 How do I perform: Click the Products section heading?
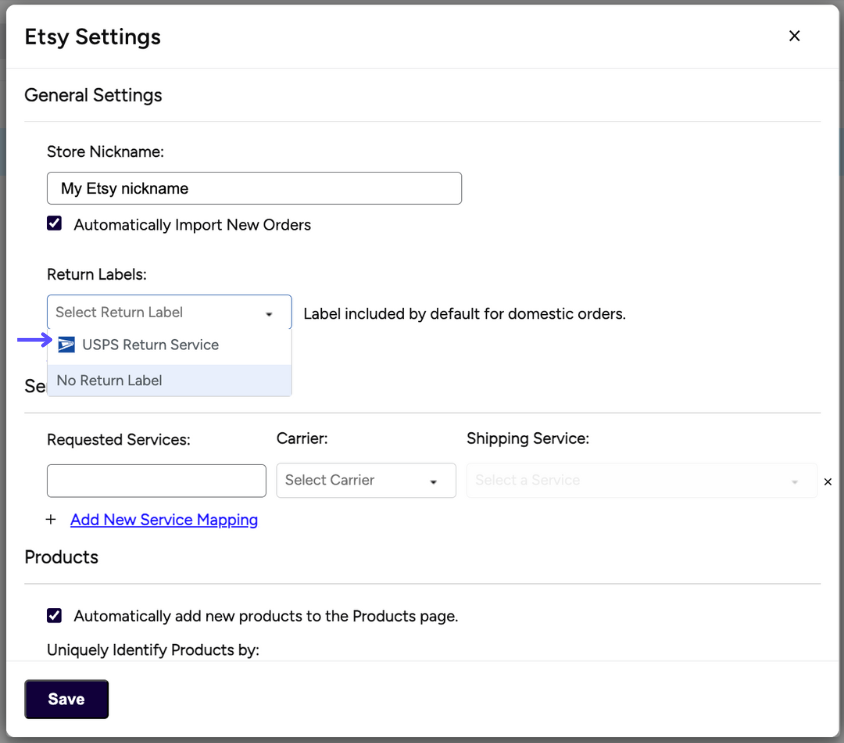click(x=61, y=557)
